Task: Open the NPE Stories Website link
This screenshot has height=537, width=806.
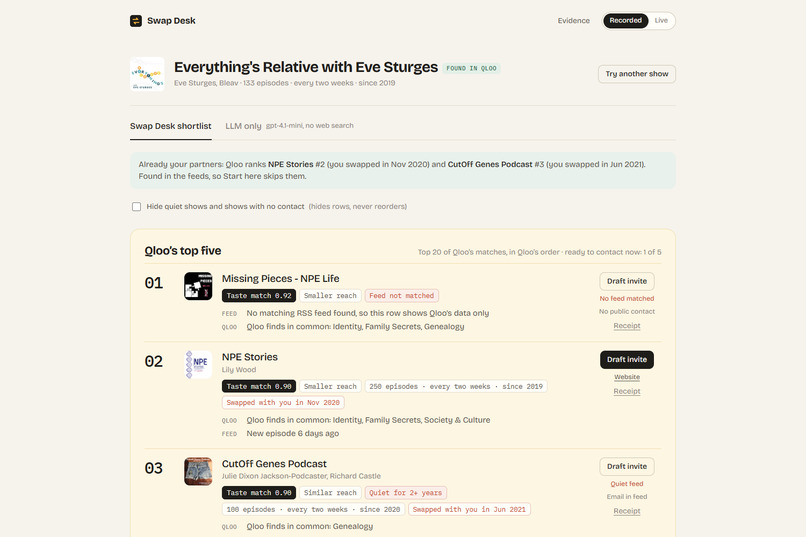Action: (627, 377)
